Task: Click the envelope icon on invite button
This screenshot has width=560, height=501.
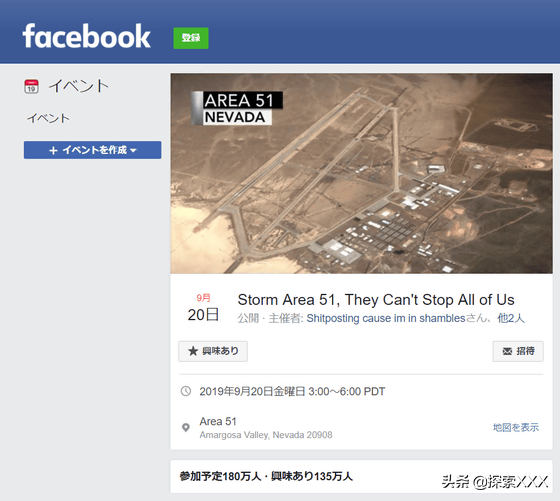Action: pyautogui.click(x=507, y=351)
